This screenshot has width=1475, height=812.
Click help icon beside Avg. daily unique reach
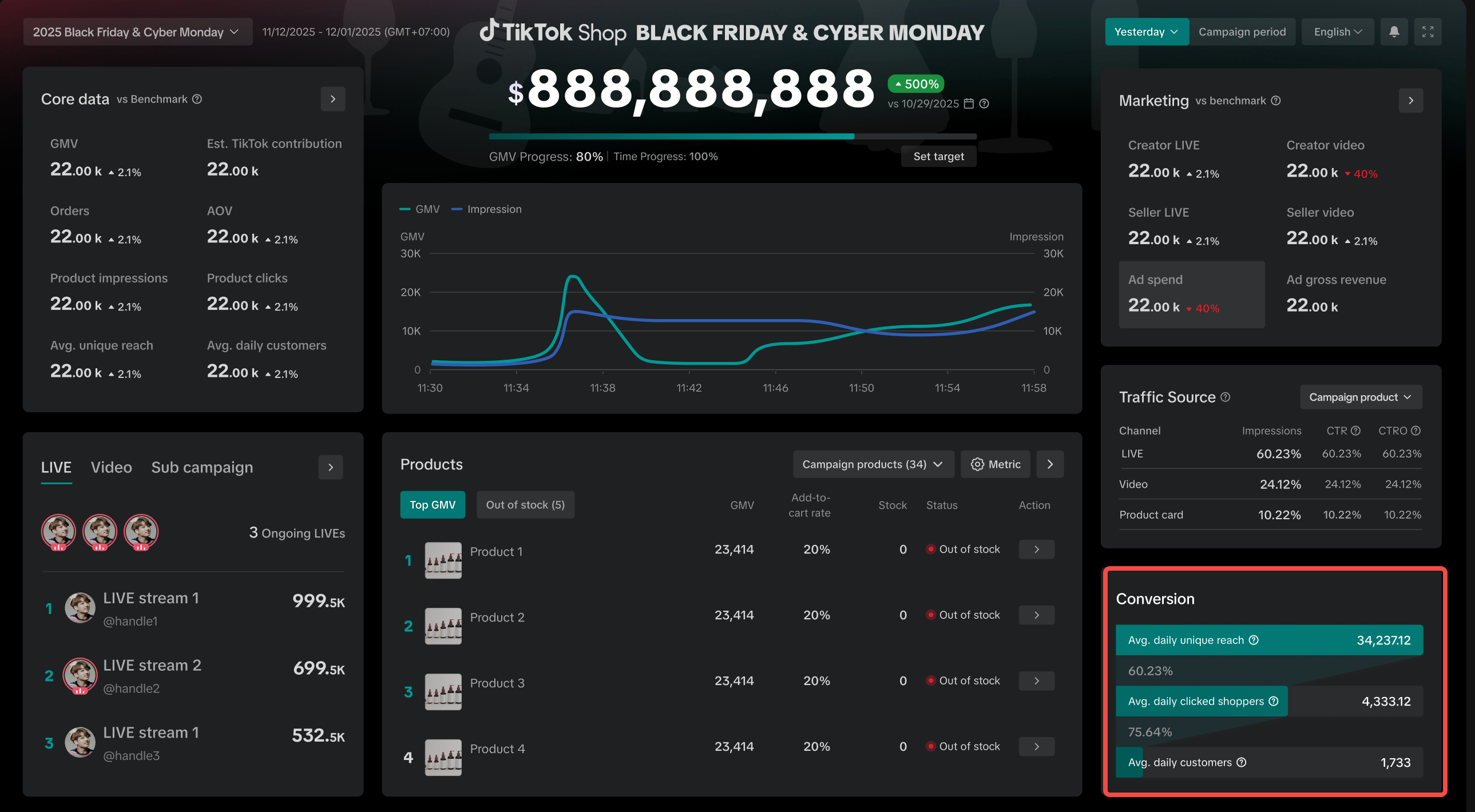point(1254,640)
